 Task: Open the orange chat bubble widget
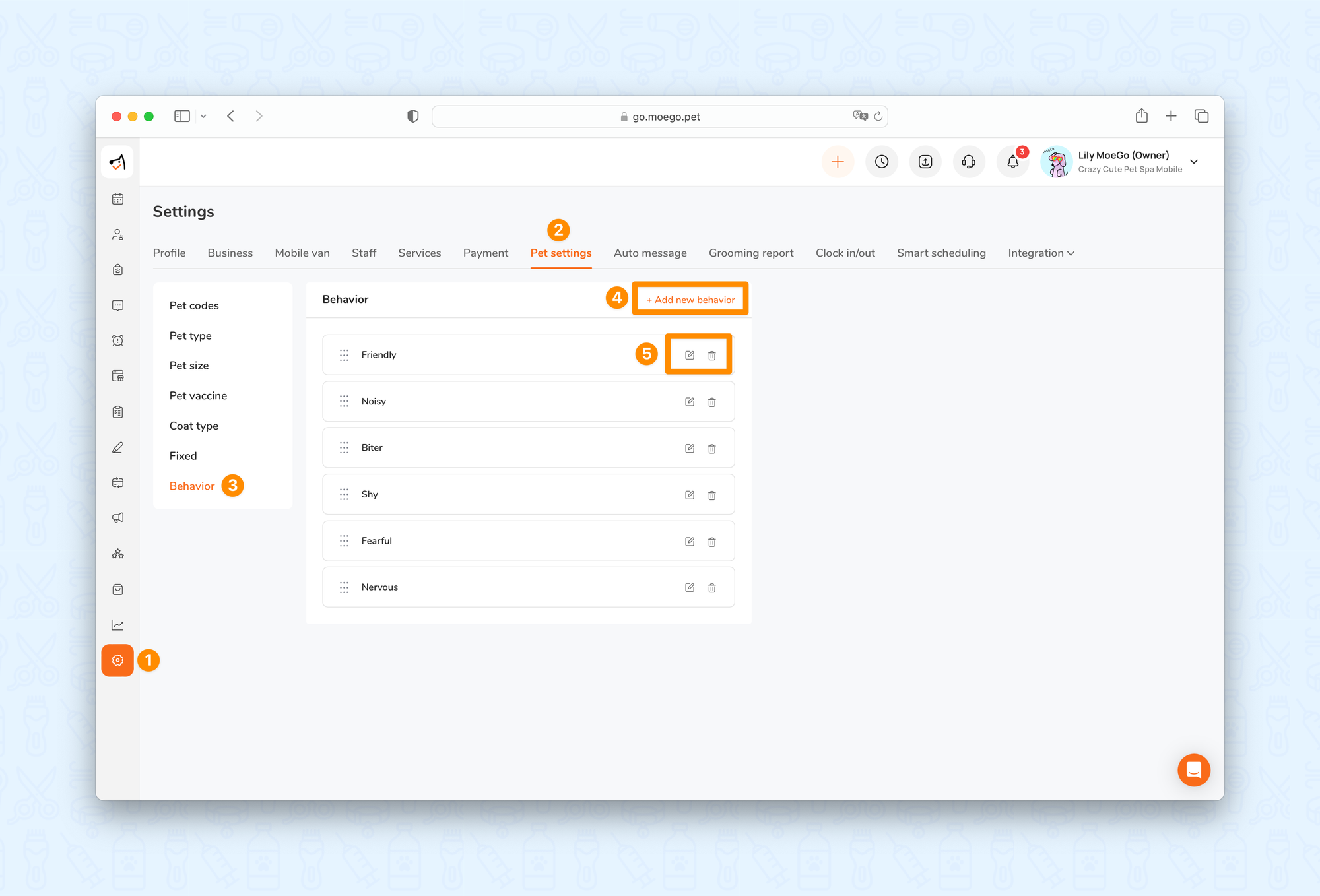1193,770
